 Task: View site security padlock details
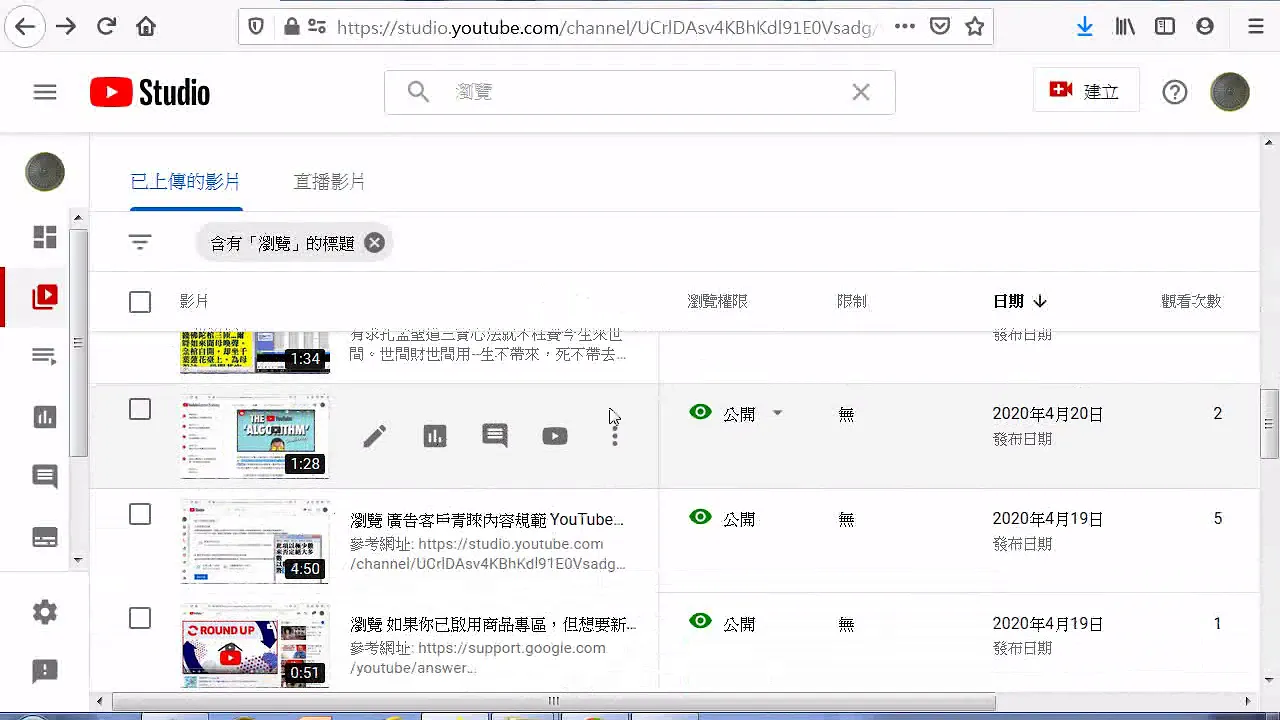click(292, 27)
